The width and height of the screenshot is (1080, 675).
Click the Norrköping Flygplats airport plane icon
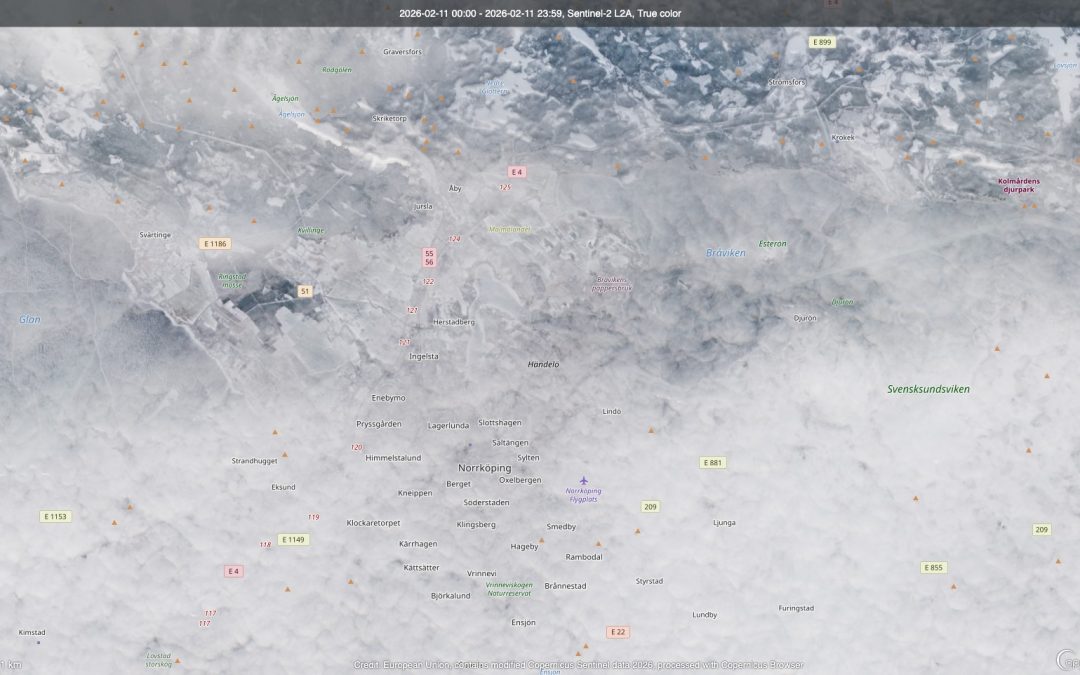[x=584, y=480]
